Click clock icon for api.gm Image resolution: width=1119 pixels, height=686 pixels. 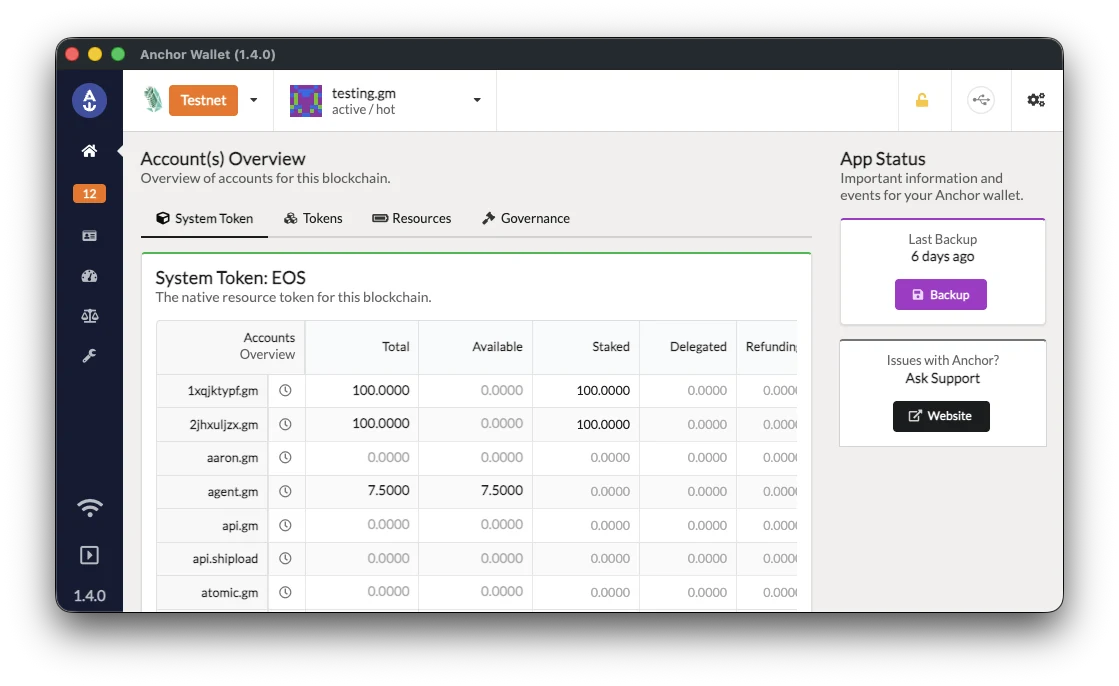pyautogui.click(x=285, y=525)
